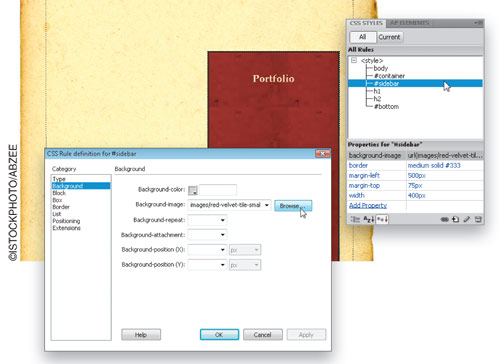Open Background-attachment dropdown

point(207,235)
